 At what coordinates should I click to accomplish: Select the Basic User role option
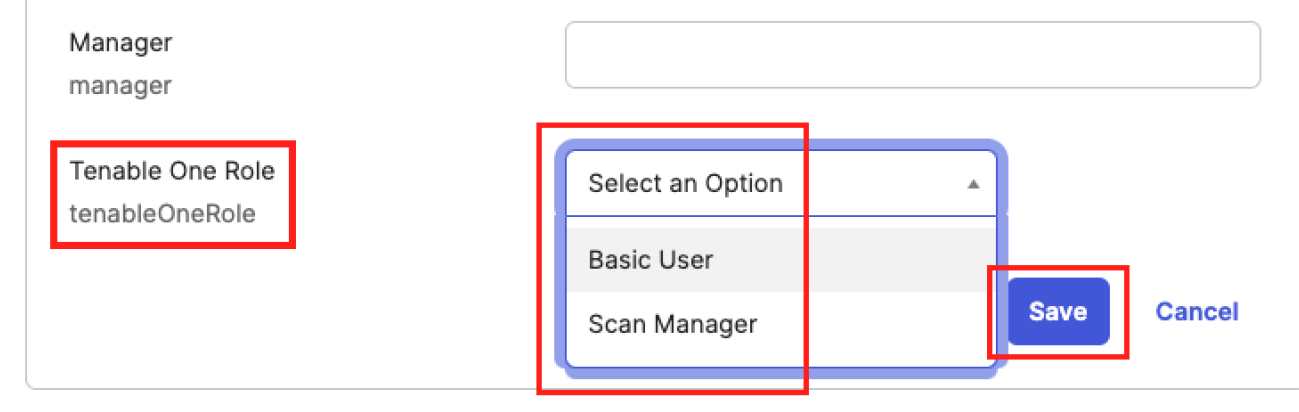651,260
